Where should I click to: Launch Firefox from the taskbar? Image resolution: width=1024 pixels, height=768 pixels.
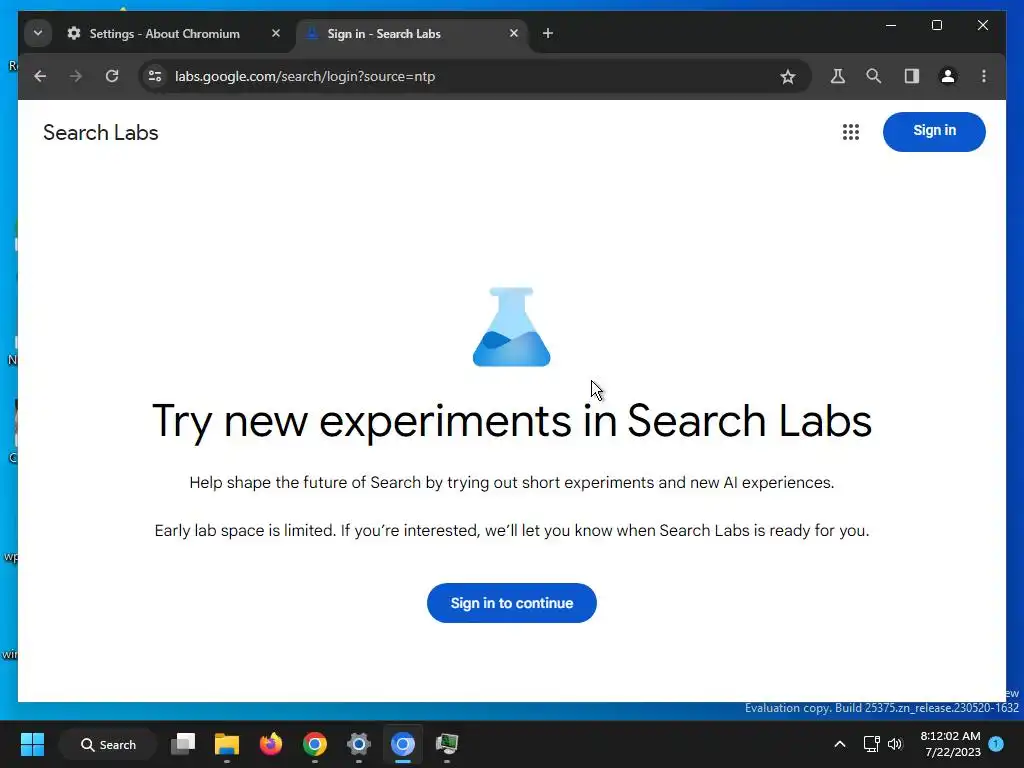pyautogui.click(x=270, y=744)
